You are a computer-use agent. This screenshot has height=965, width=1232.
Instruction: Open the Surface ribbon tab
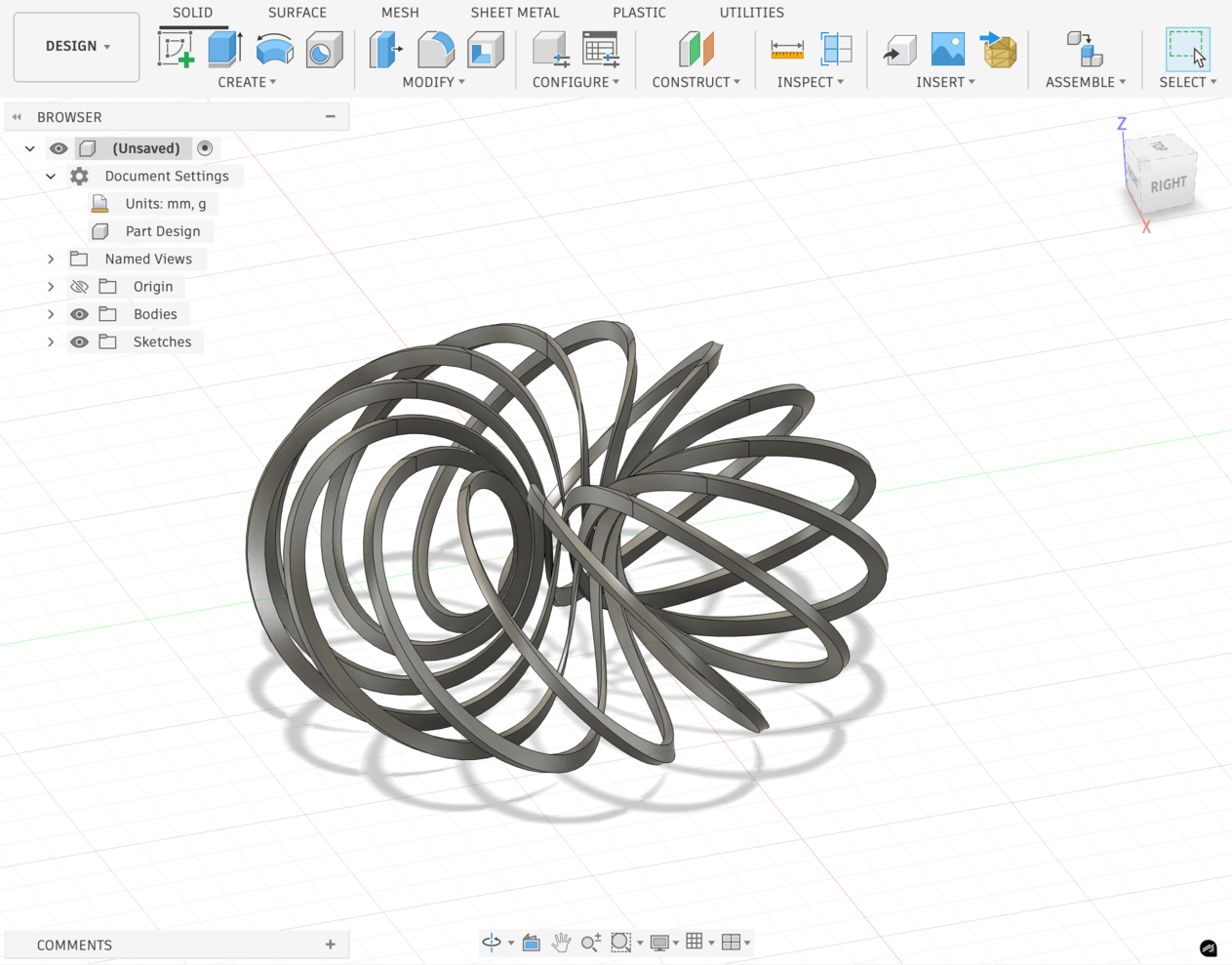[x=297, y=13]
